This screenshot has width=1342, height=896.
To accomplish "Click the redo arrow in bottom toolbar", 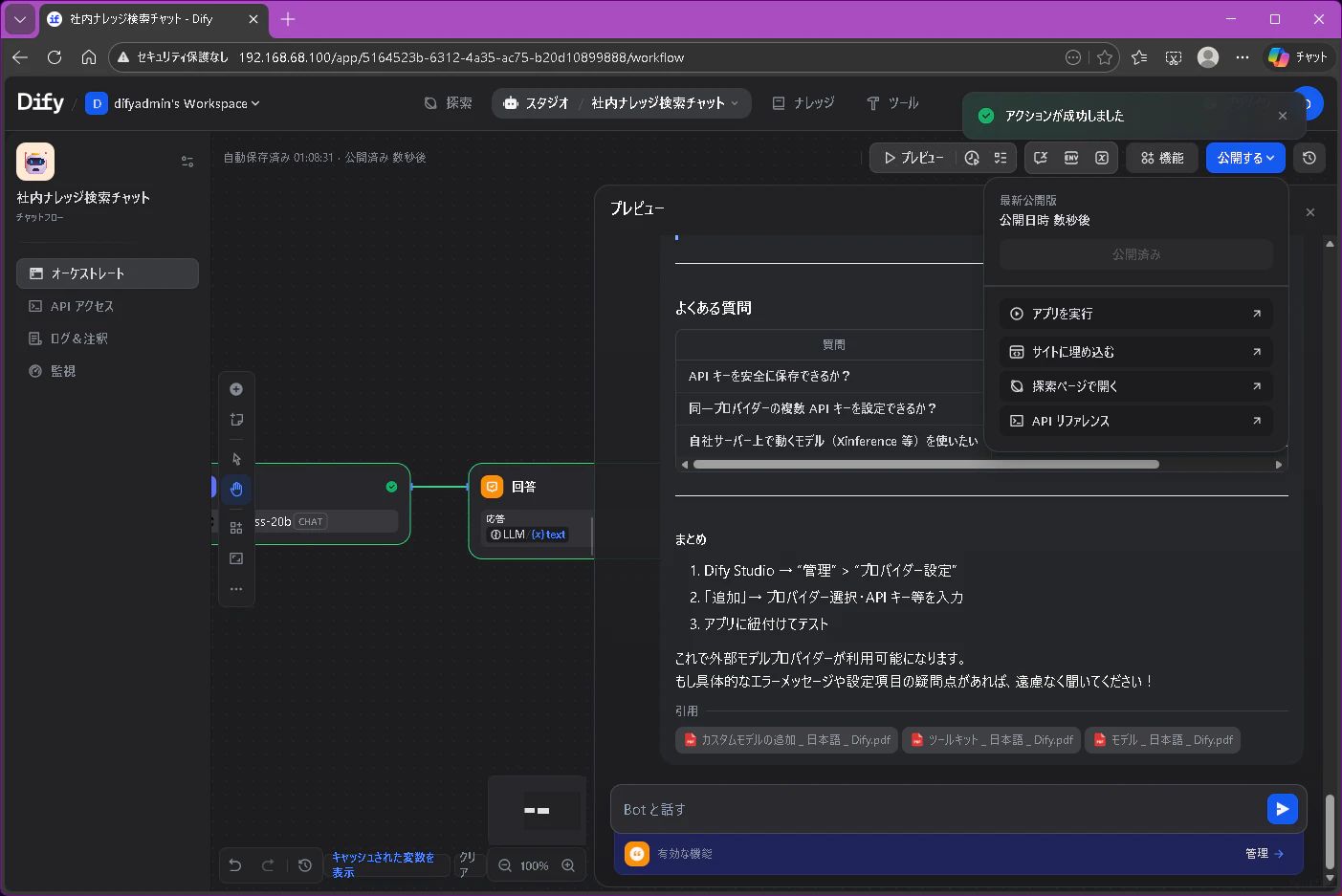I will coord(268,865).
